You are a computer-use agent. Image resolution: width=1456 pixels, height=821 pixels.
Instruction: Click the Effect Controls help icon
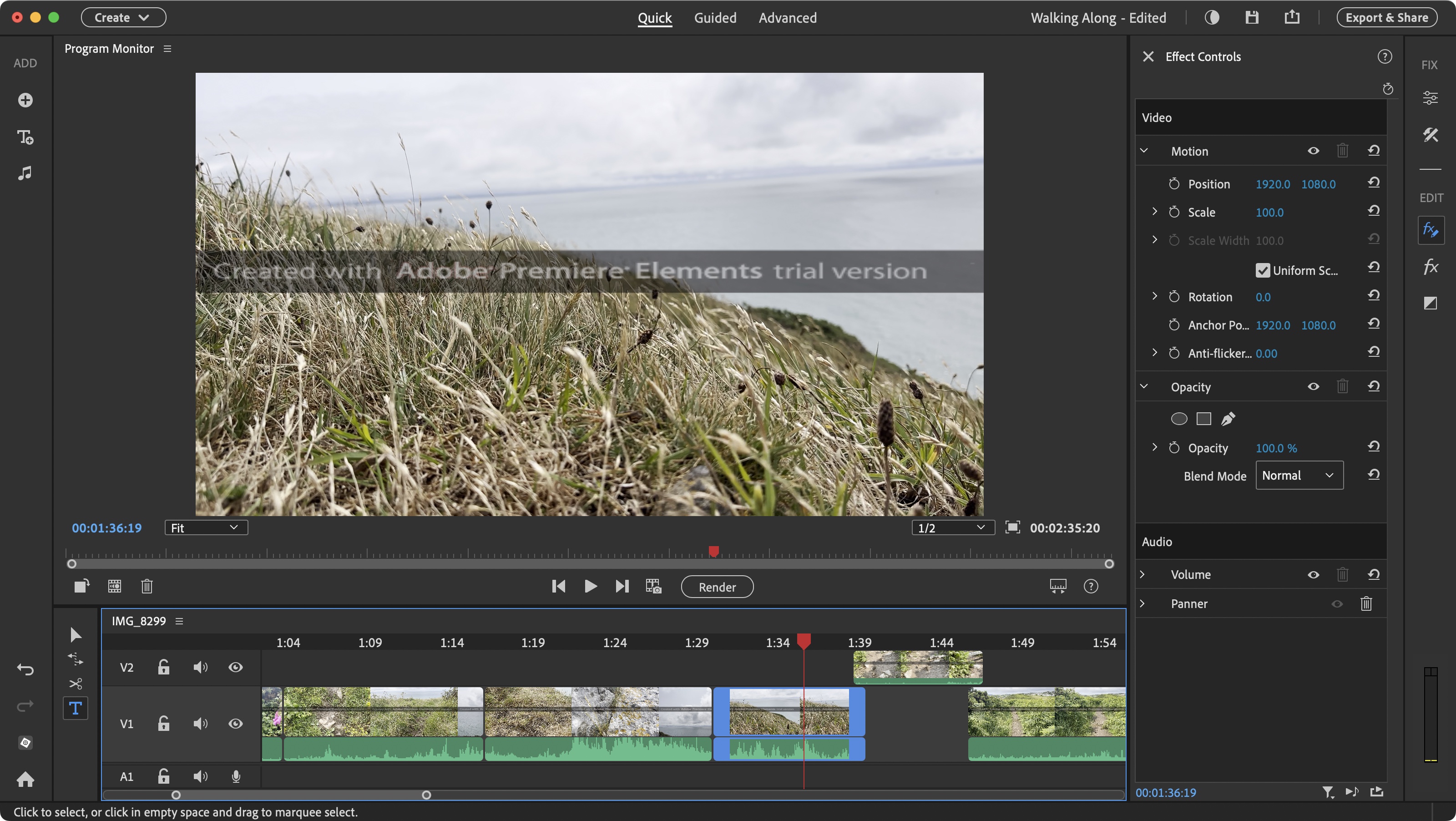point(1384,56)
